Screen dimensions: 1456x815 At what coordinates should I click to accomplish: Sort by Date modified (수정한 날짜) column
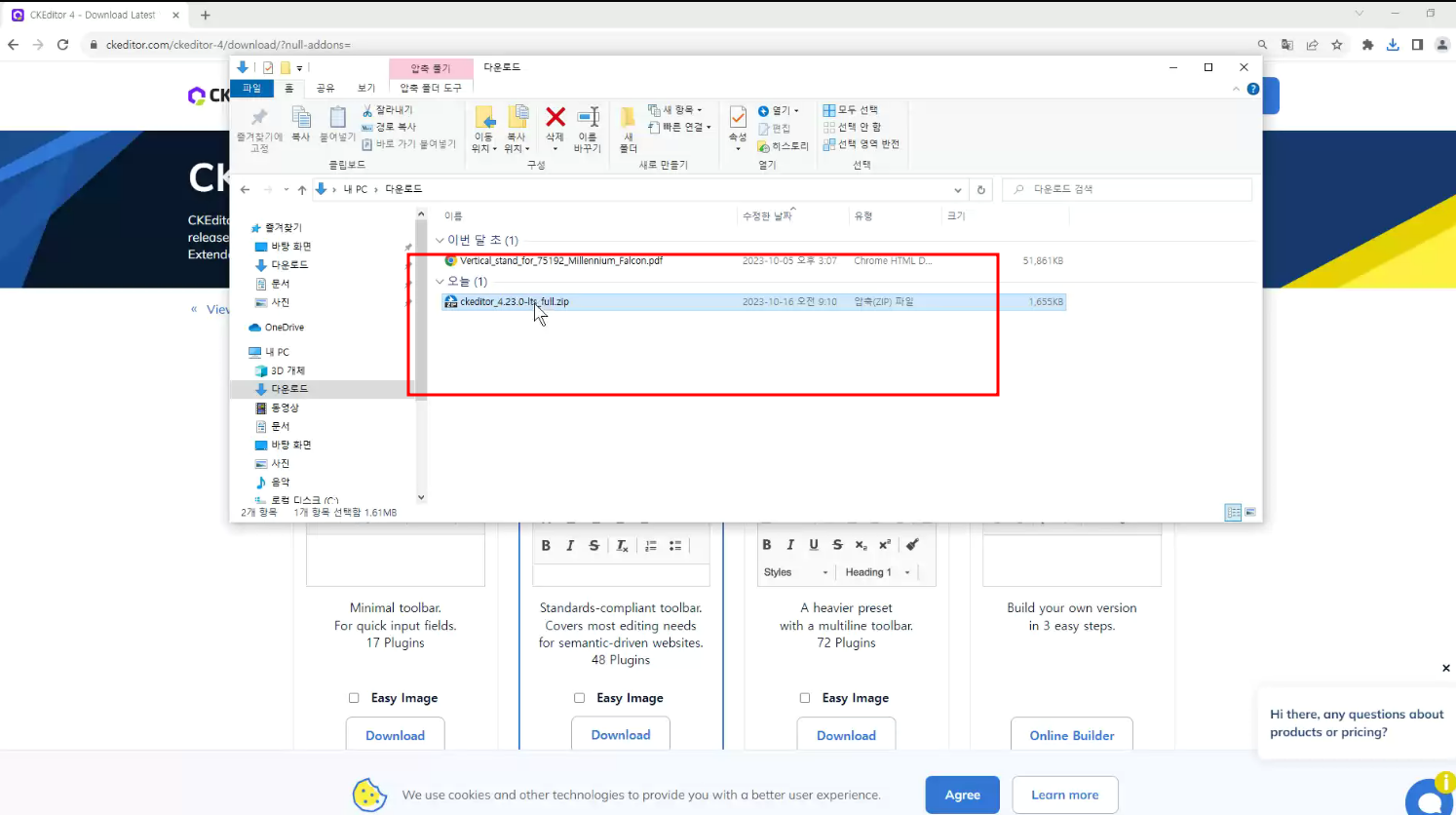(768, 215)
